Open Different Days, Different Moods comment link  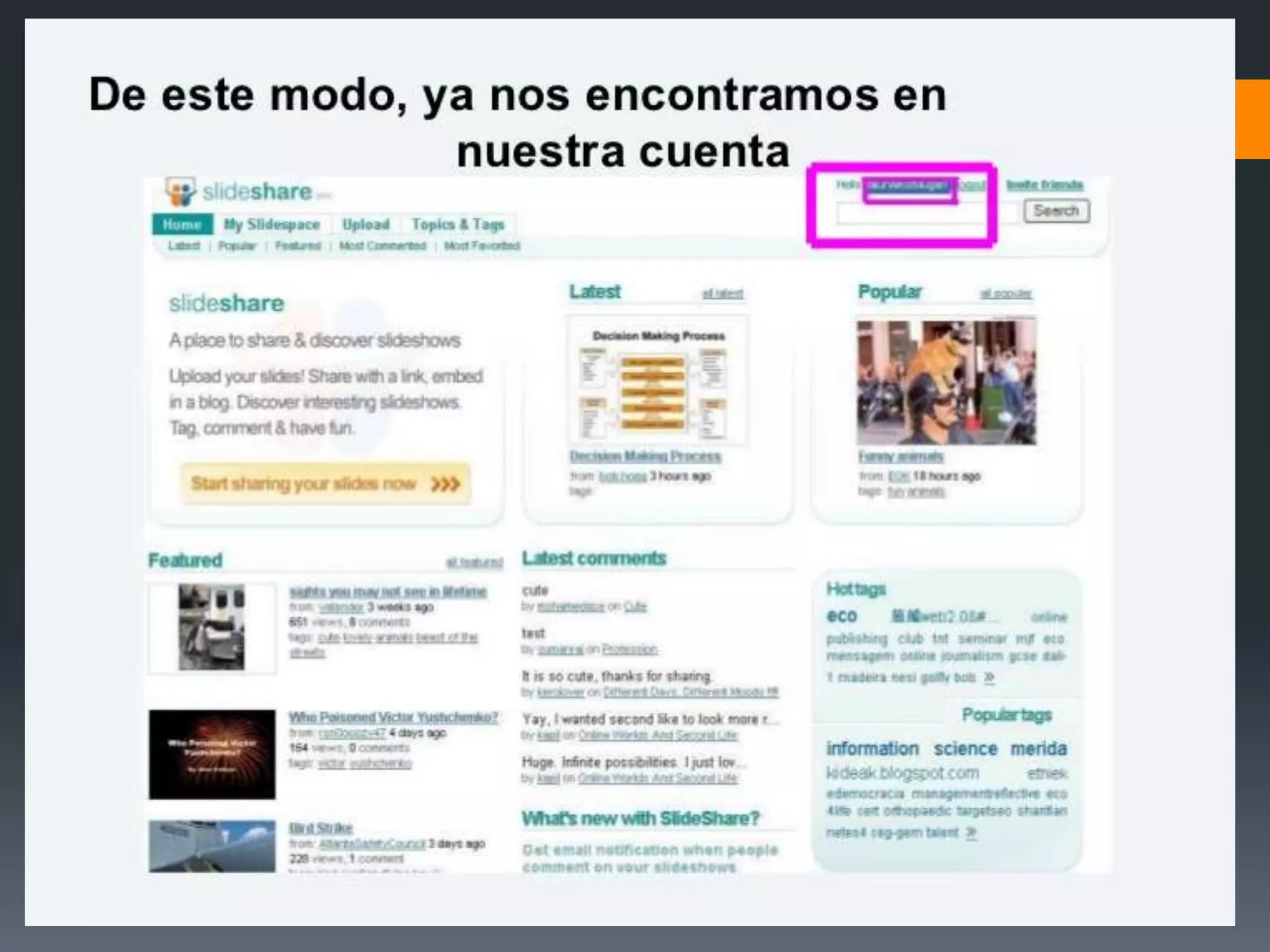point(691,692)
